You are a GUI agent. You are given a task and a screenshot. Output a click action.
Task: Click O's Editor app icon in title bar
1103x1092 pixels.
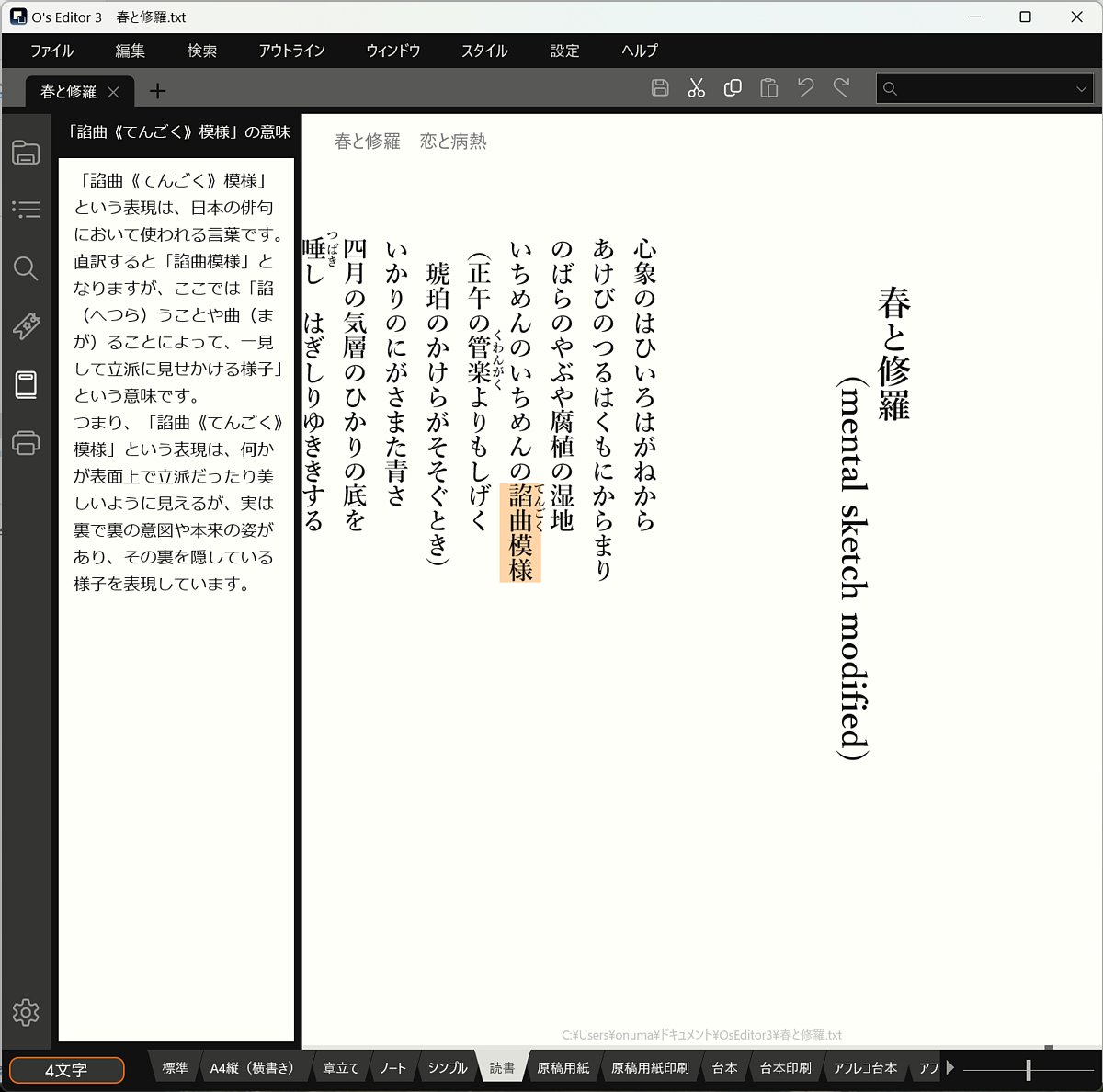pyautogui.click(x=17, y=17)
